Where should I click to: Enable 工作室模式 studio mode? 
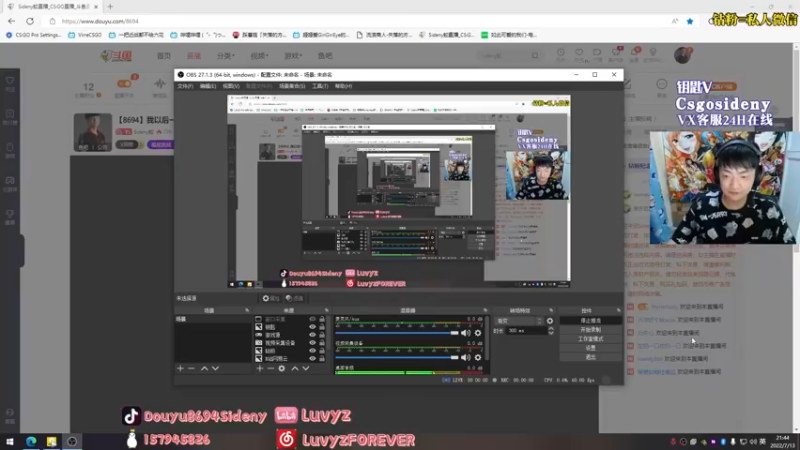(x=590, y=339)
